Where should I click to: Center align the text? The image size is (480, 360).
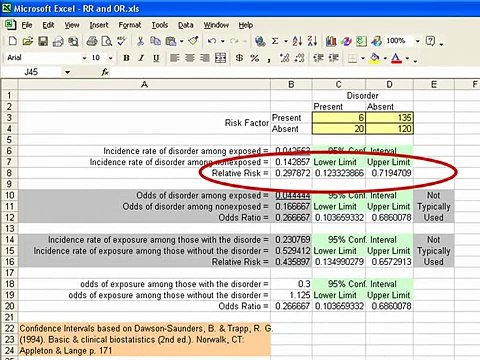(x=190, y=58)
